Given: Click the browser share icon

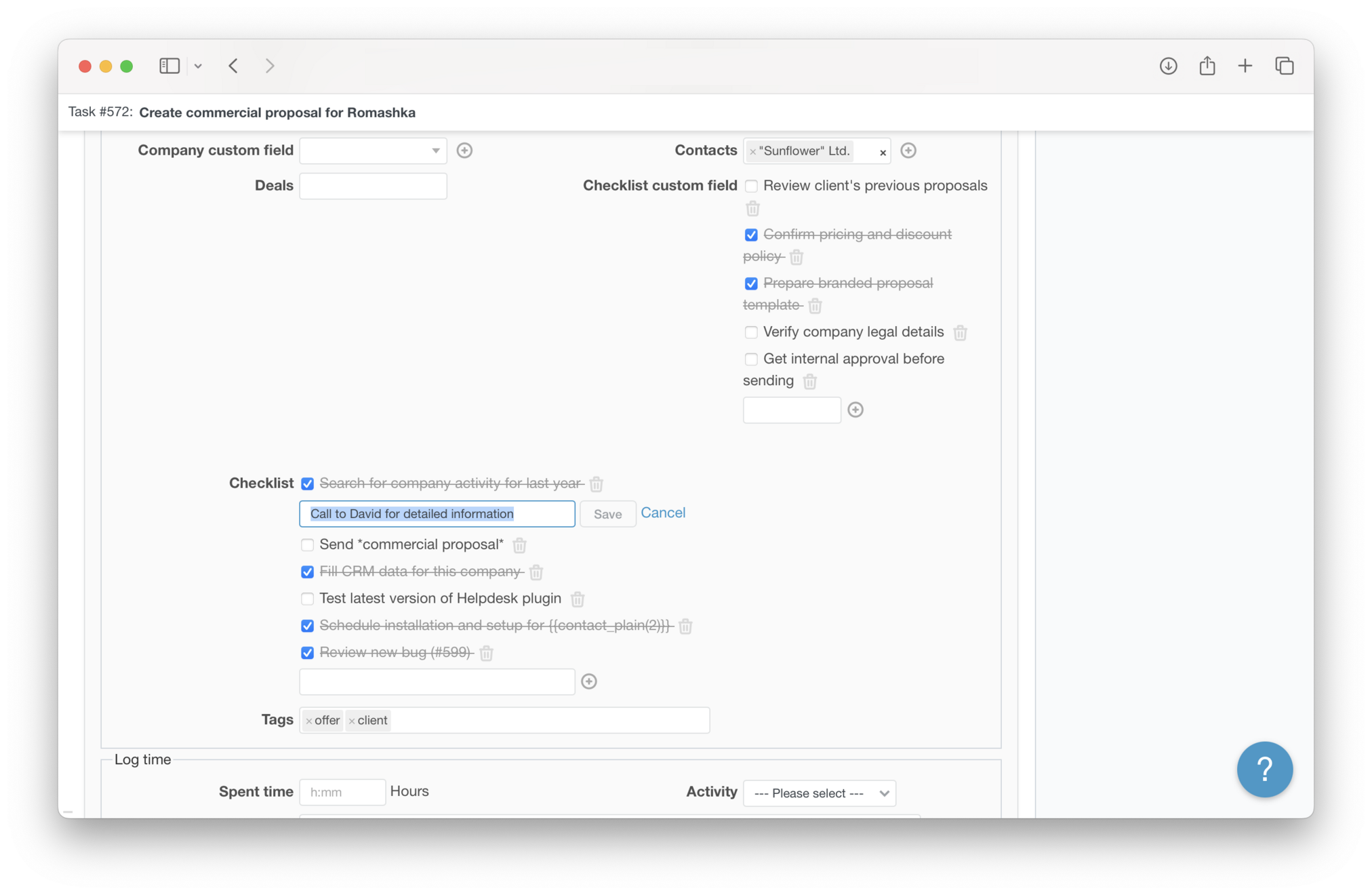Looking at the screenshot, I should pyautogui.click(x=1207, y=66).
